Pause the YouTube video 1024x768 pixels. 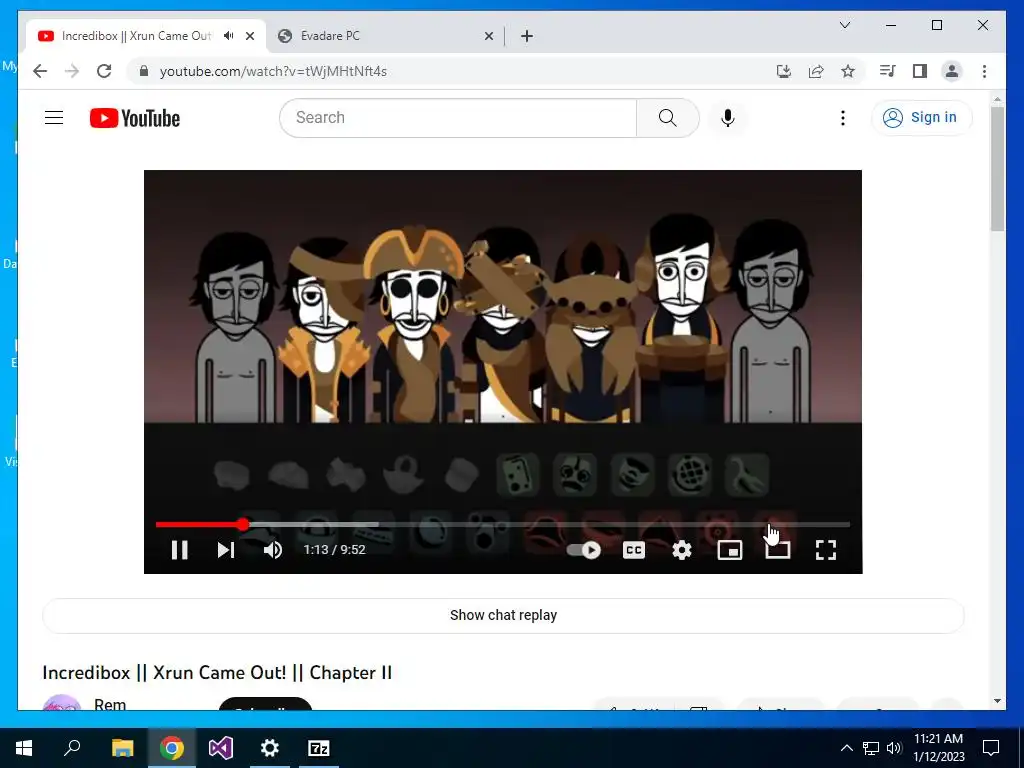[180, 550]
